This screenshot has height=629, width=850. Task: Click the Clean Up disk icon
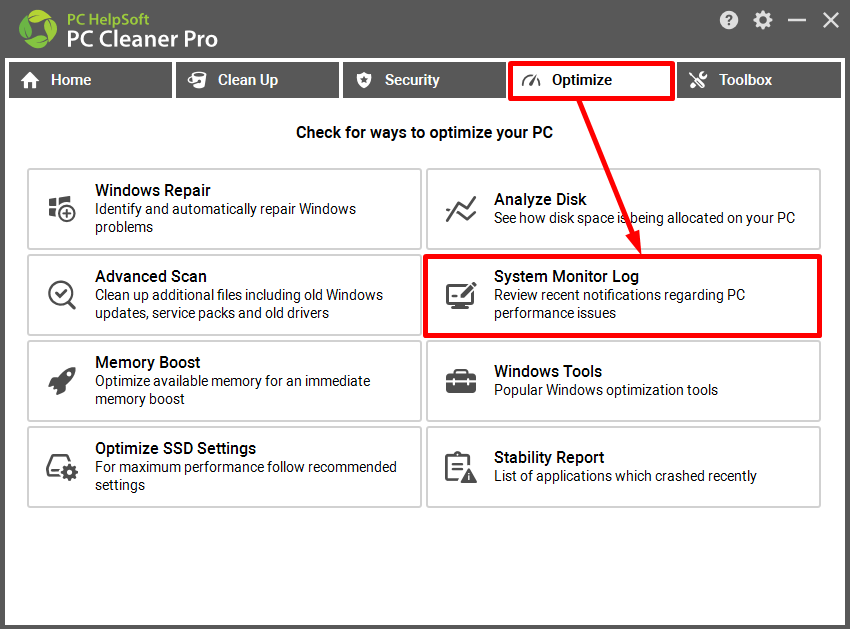pos(197,80)
